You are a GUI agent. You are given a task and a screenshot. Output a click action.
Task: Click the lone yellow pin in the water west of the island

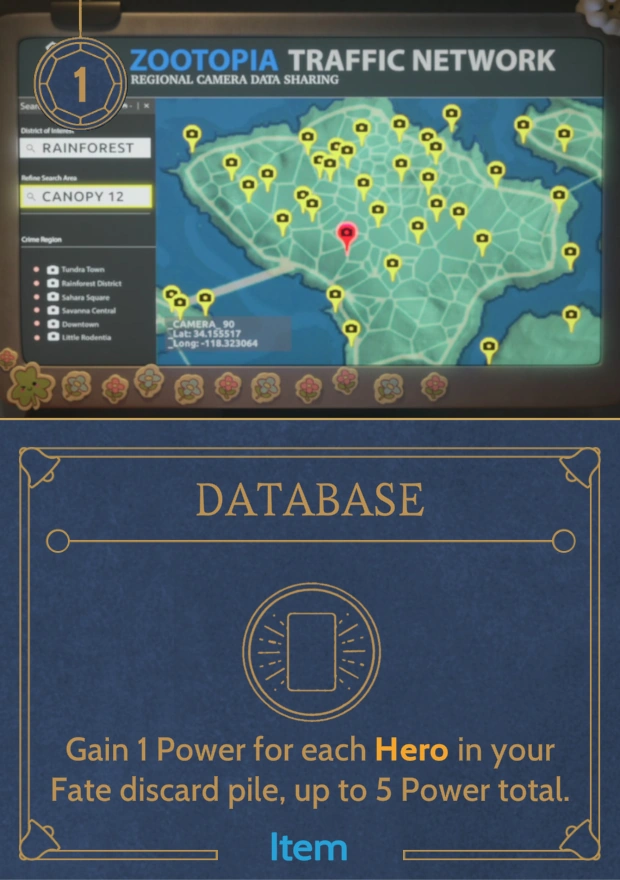pos(192,138)
